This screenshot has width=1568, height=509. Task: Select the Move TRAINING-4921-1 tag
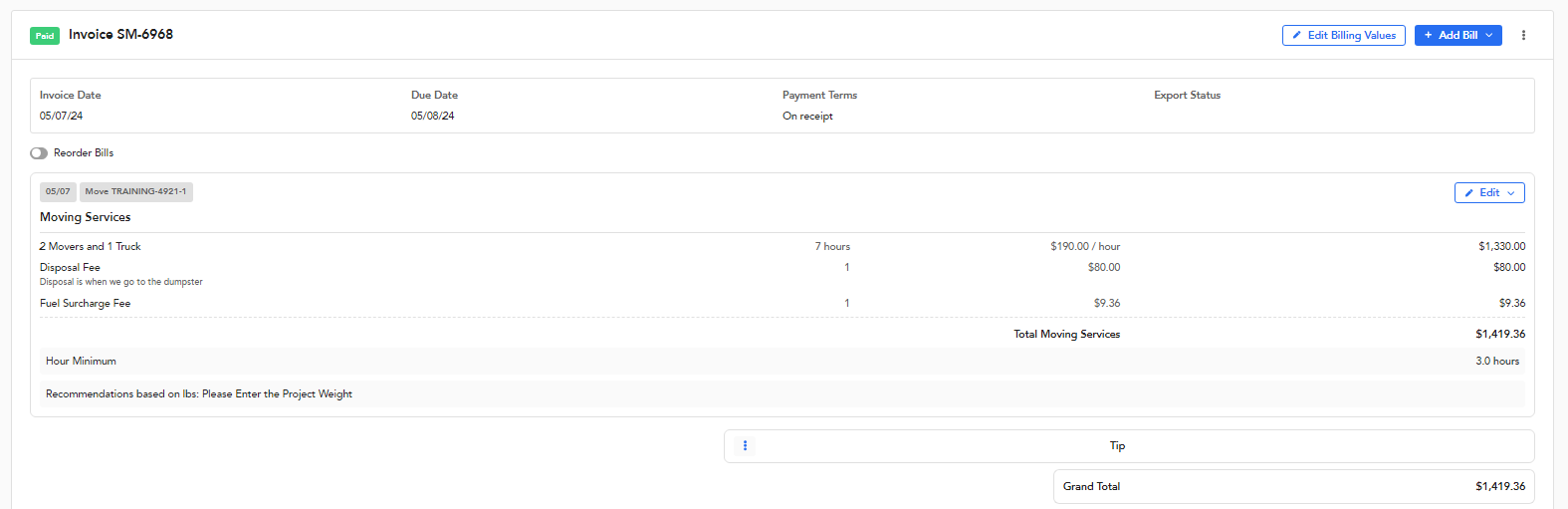[135, 191]
